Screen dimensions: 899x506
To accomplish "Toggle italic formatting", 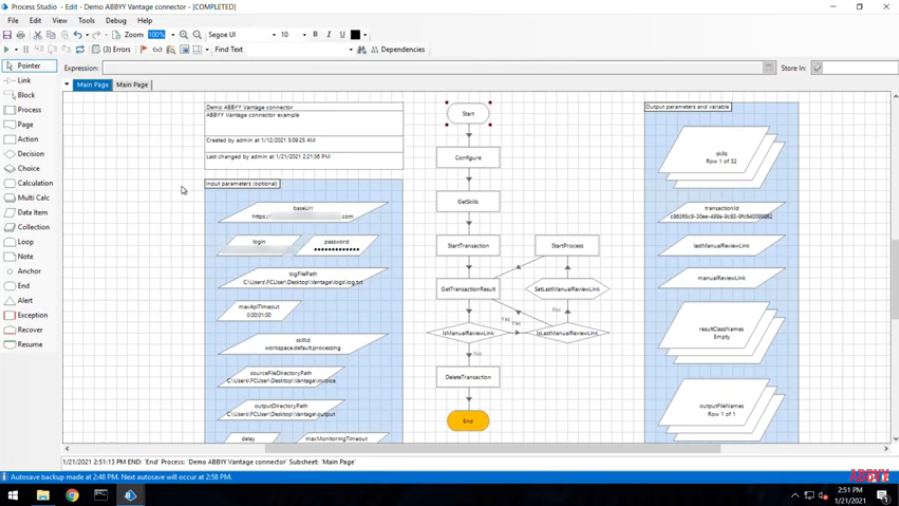I will (x=329, y=35).
